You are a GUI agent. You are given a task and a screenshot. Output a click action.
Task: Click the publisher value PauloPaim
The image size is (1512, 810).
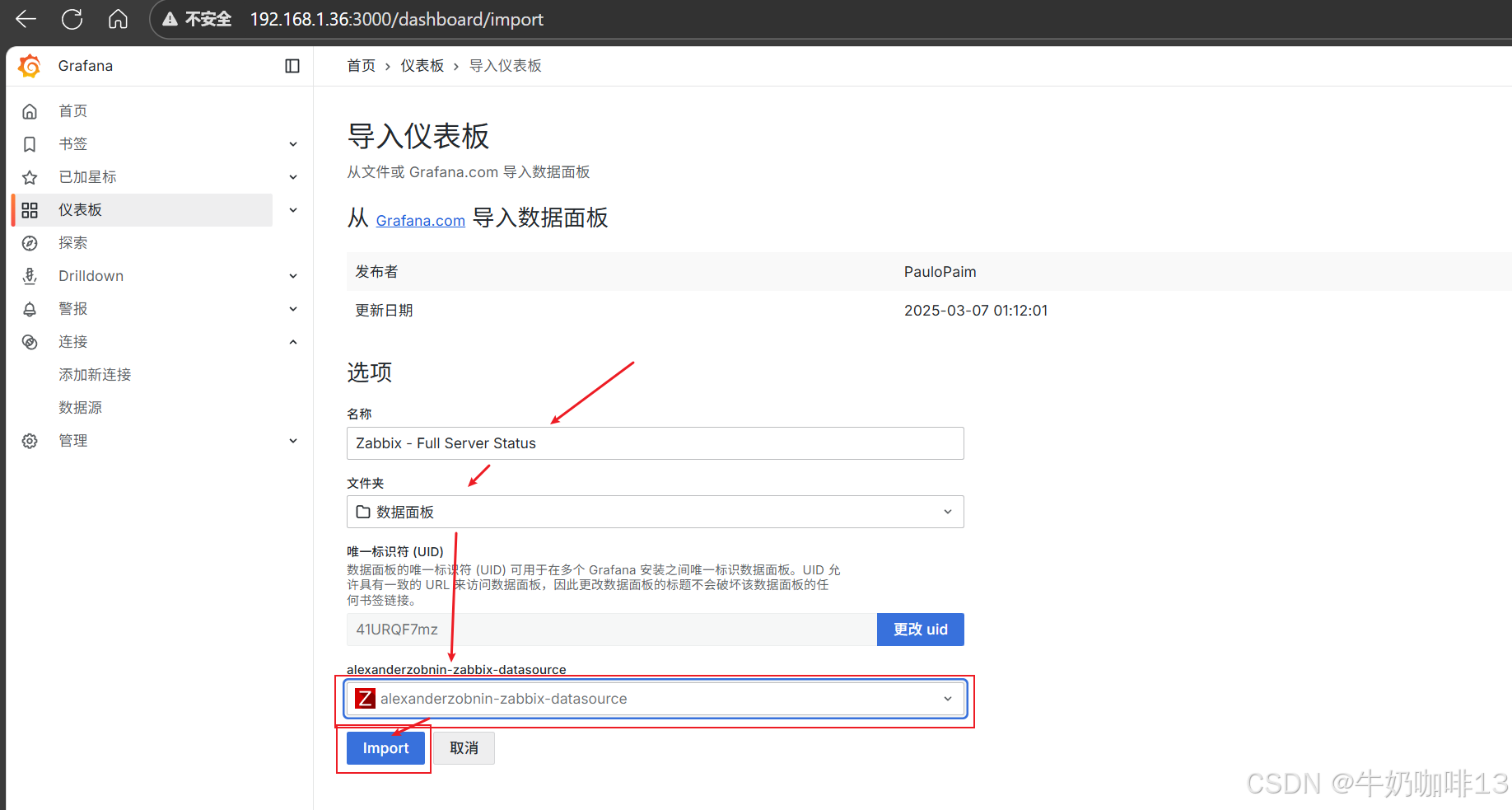click(x=940, y=272)
